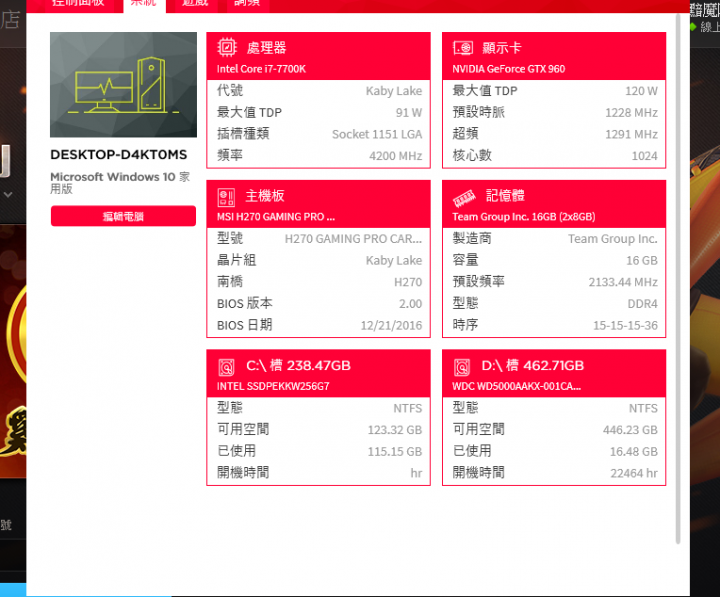Screen dimensions: 720x597
Task: Click the 123.32 GB free space value
Action: point(394,430)
